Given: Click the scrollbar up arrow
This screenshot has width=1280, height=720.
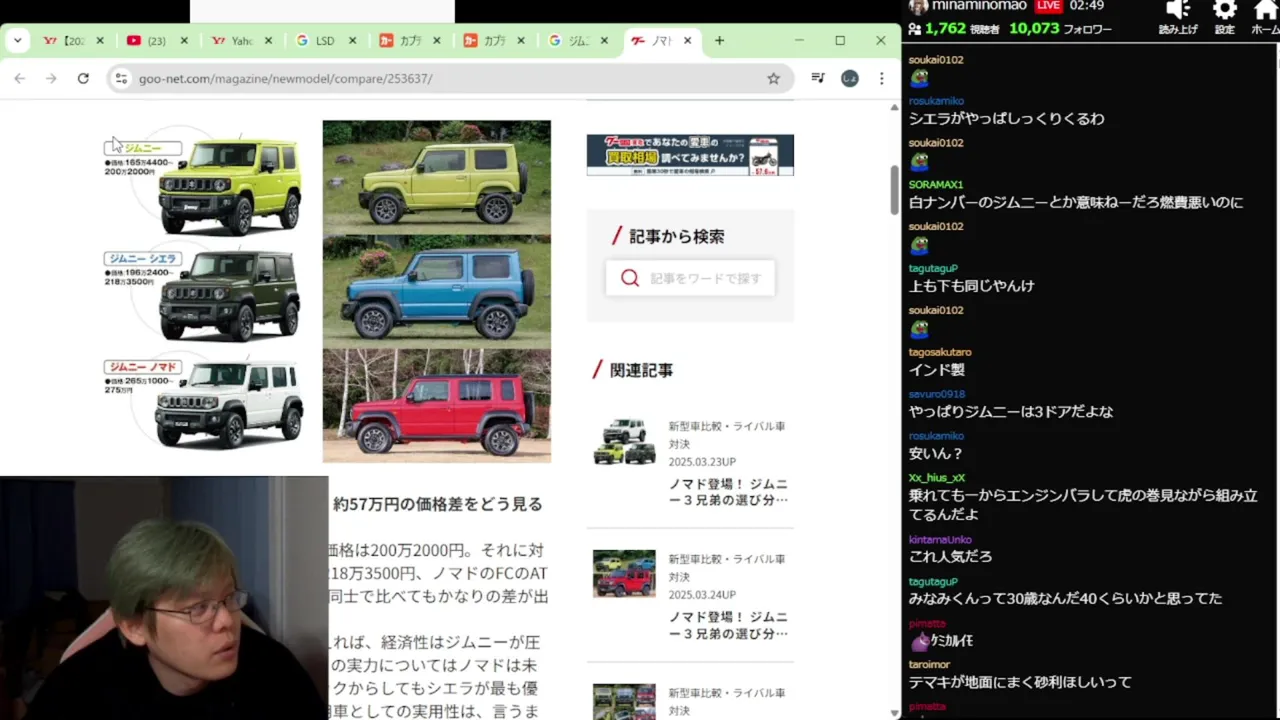Looking at the screenshot, I should [895, 107].
